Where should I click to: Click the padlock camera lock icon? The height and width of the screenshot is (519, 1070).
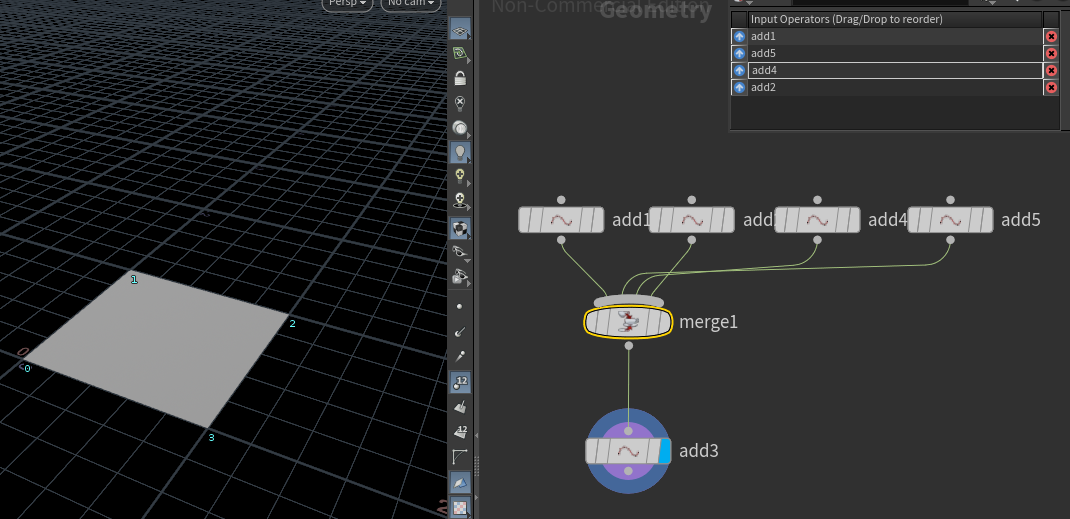(460, 78)
